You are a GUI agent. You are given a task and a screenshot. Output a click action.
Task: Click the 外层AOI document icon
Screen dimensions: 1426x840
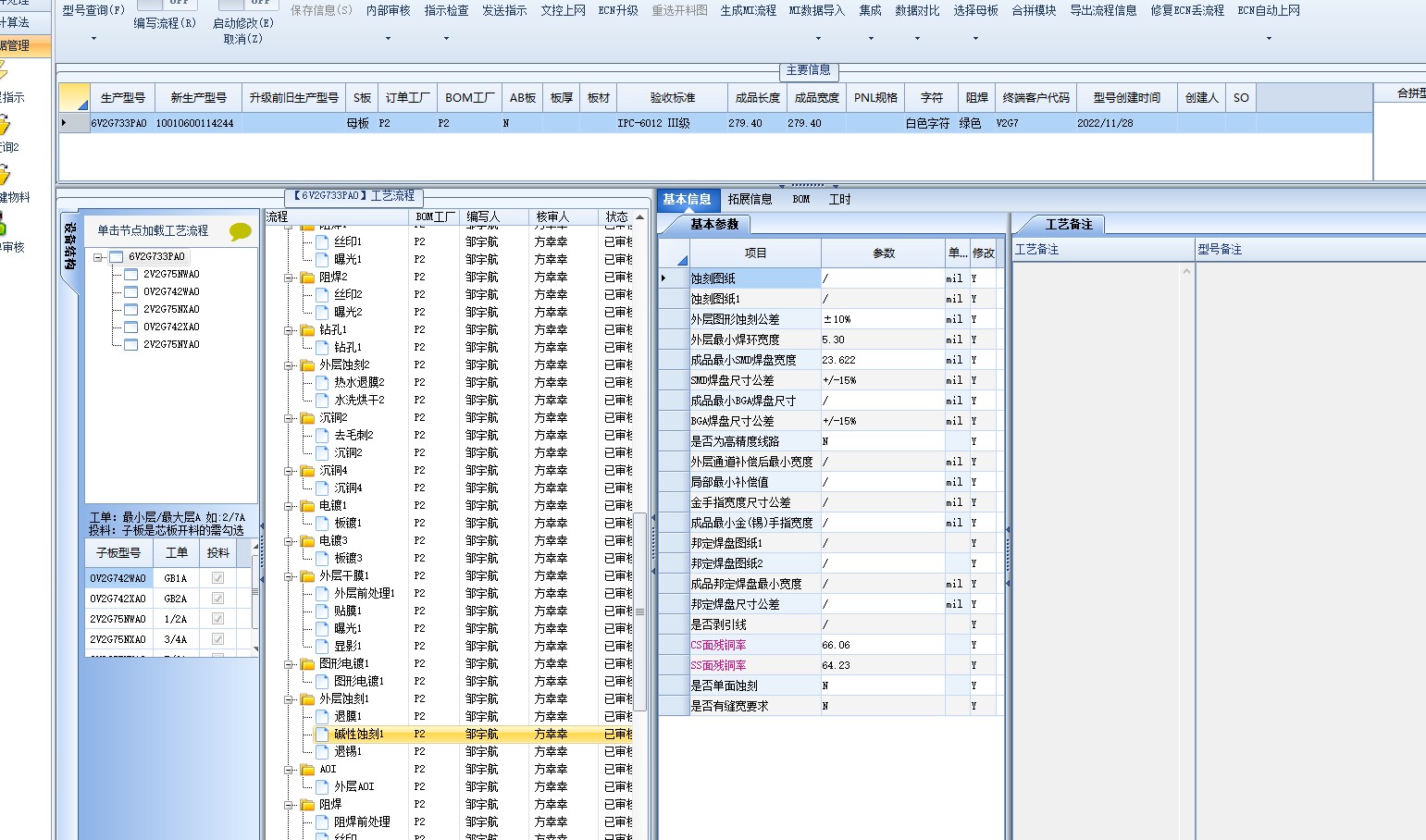323,786
